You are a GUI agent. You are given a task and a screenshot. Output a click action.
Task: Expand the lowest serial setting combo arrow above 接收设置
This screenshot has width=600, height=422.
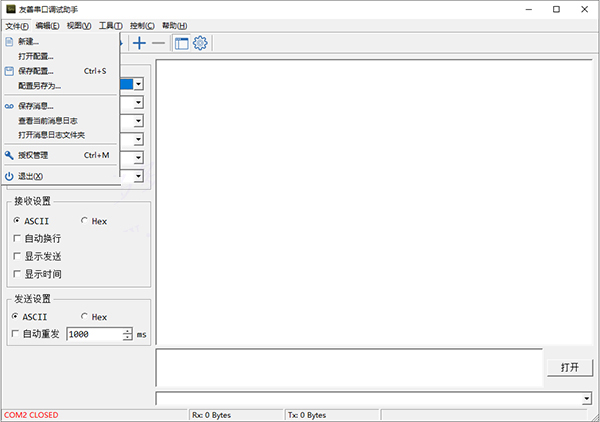pyautogui.click(x=139, y=176)
